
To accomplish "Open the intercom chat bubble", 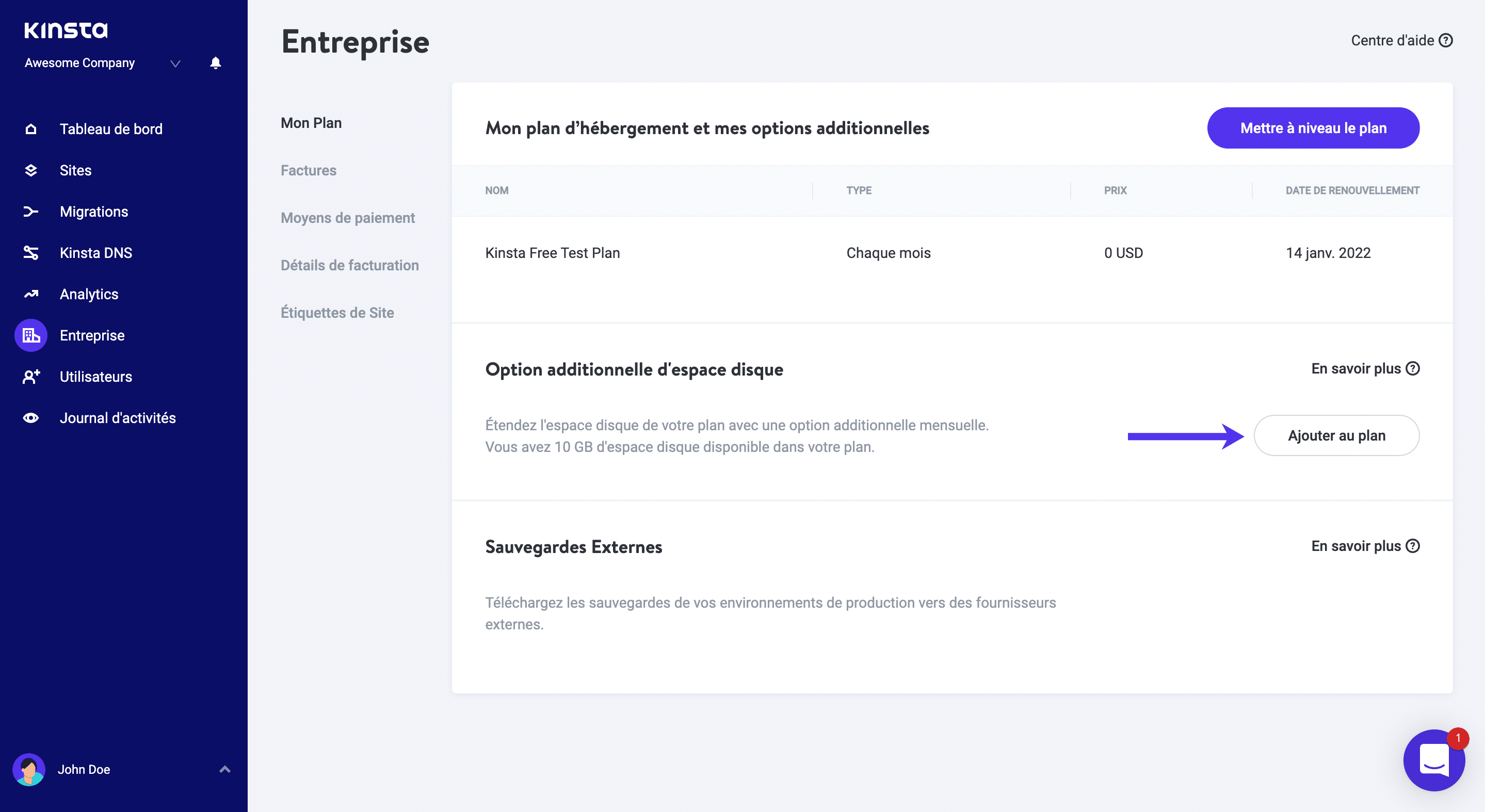I will 1434,760.
